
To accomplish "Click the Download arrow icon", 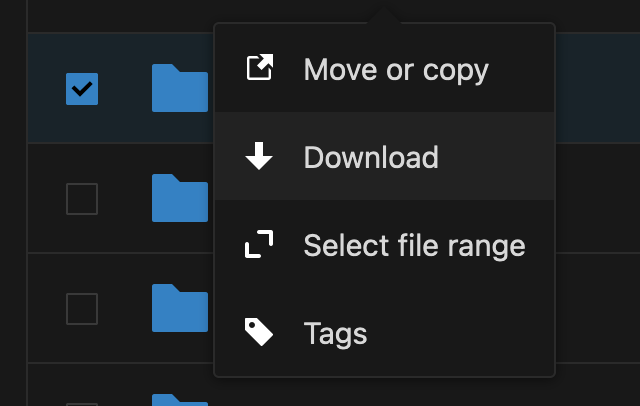I will click(259, 156).
